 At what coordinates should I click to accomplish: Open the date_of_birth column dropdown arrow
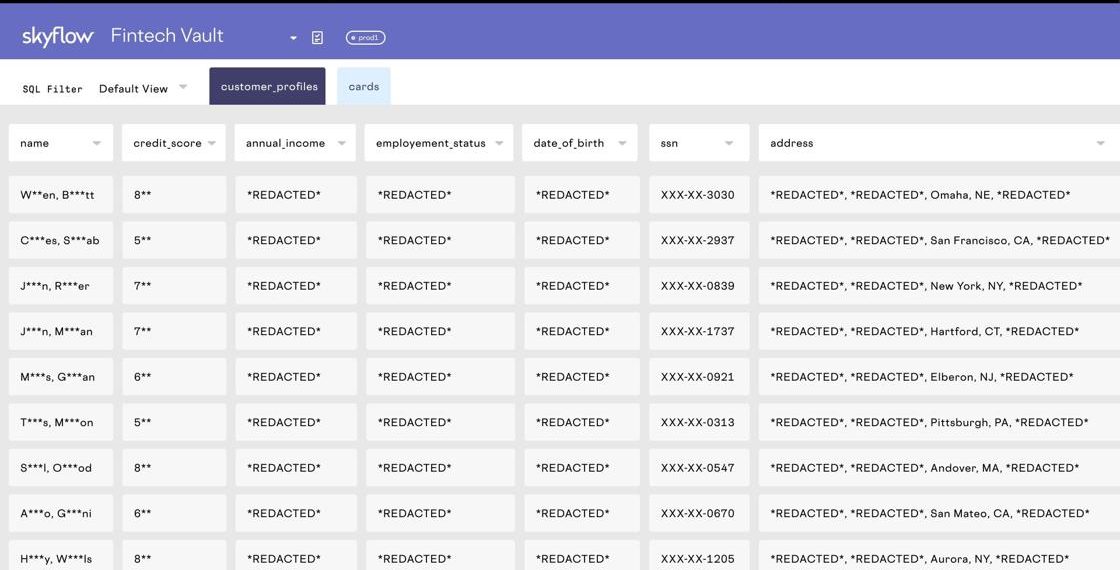pyautogui.click(x=622, y=143)
